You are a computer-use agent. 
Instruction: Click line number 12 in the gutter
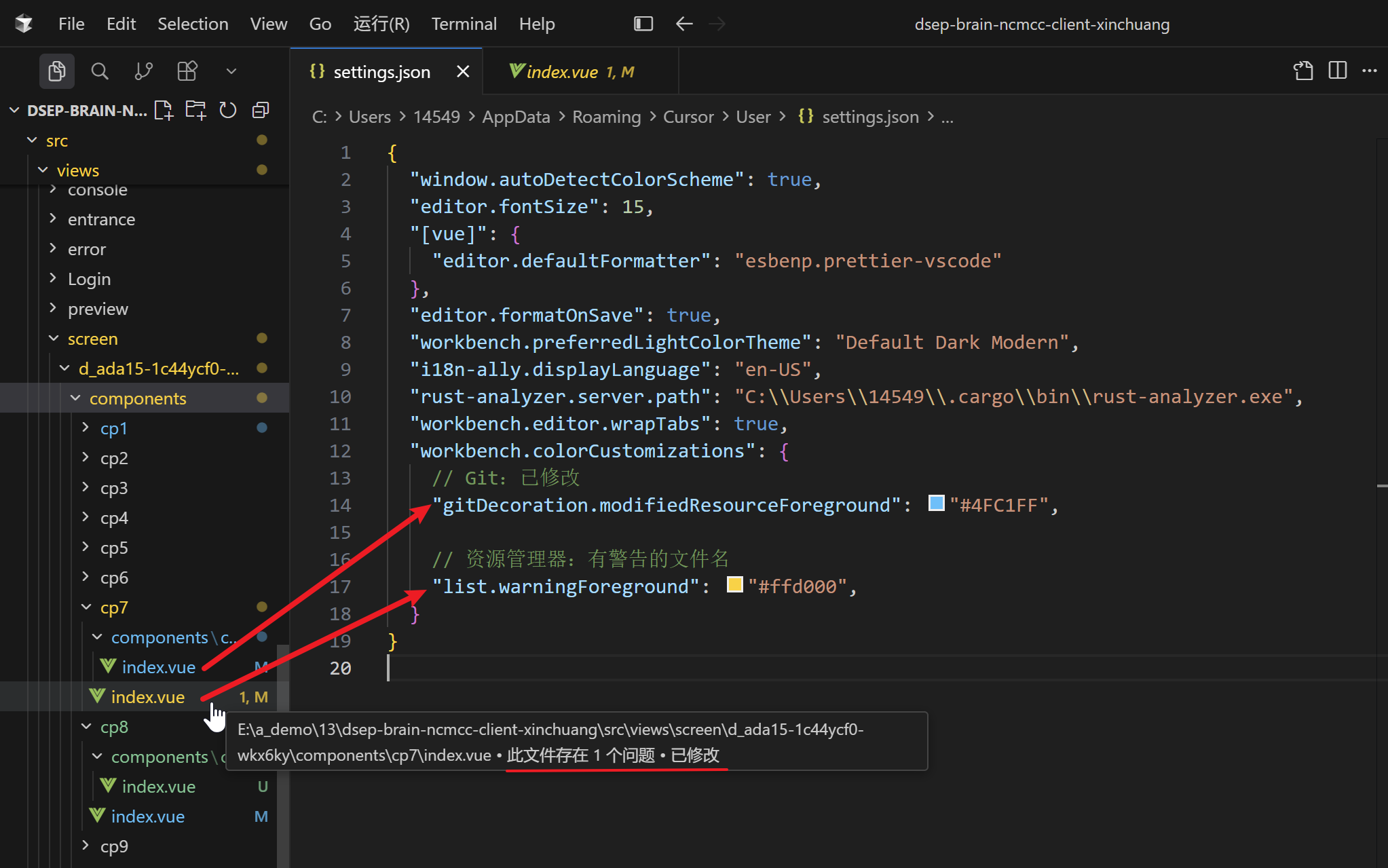(x=340, y=451)
